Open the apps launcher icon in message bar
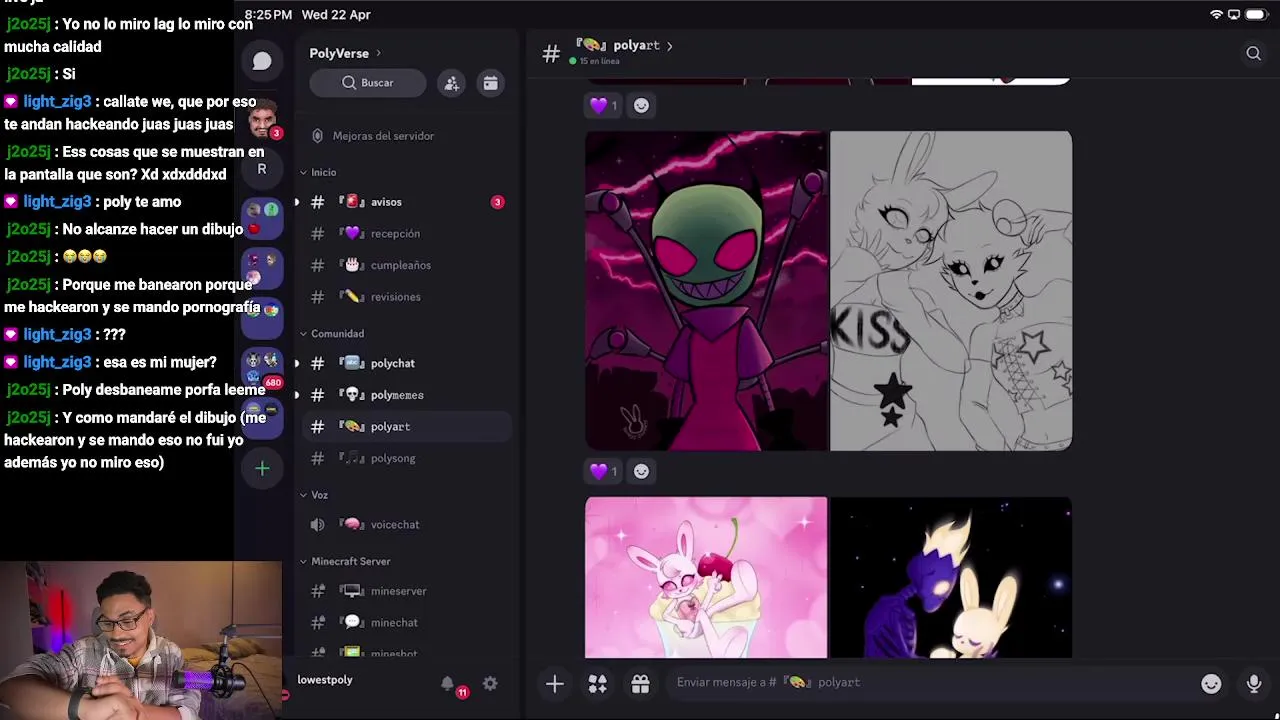Screen dimensions: 1280x720 click(x=597, y=684)
